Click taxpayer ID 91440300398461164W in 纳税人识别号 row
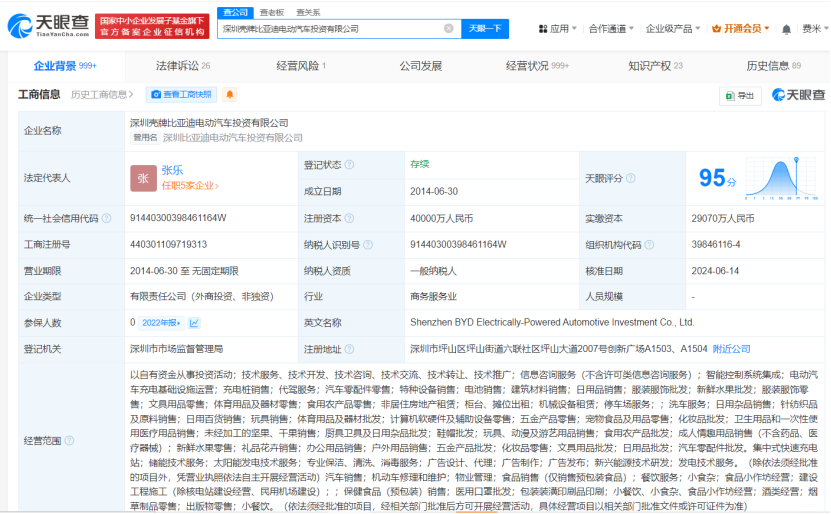This screenshot has width=831, height=514. (x=458, y=244)
